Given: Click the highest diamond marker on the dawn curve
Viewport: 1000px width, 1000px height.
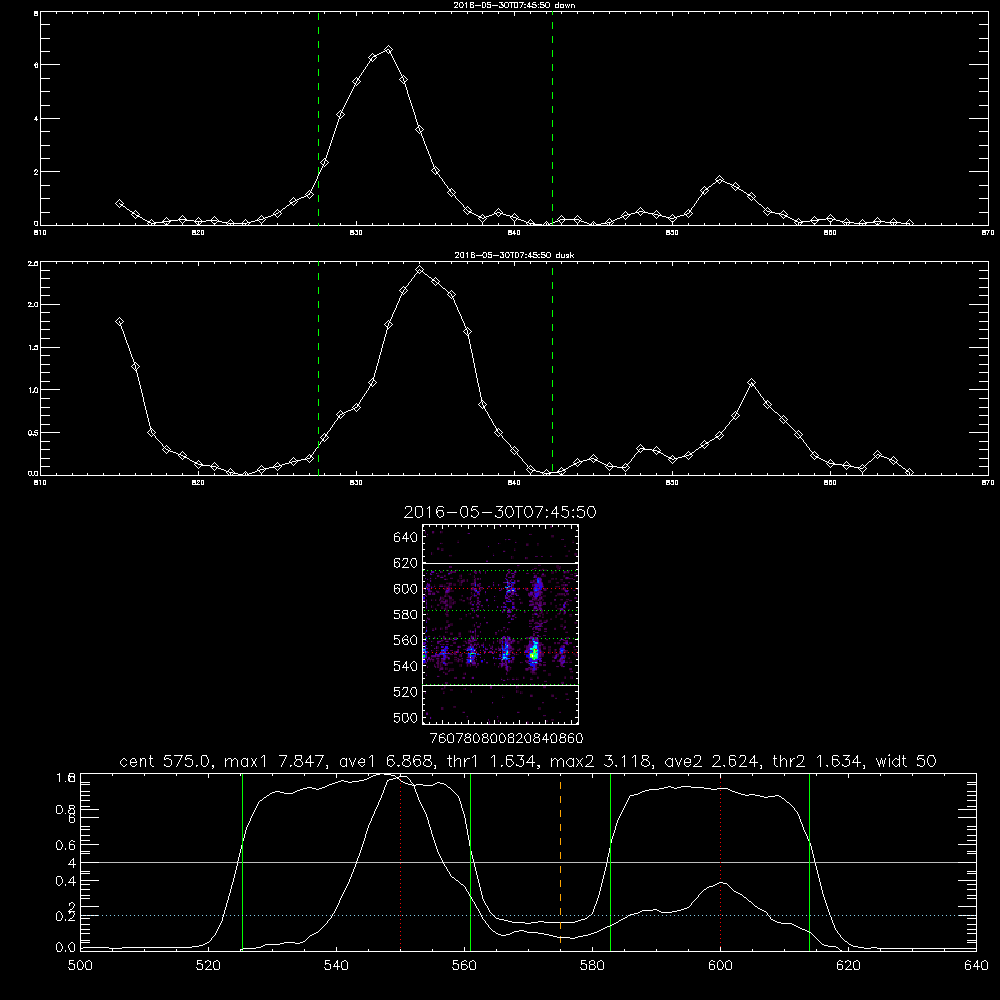Looking at the screenshot, I should coord(388,49).
